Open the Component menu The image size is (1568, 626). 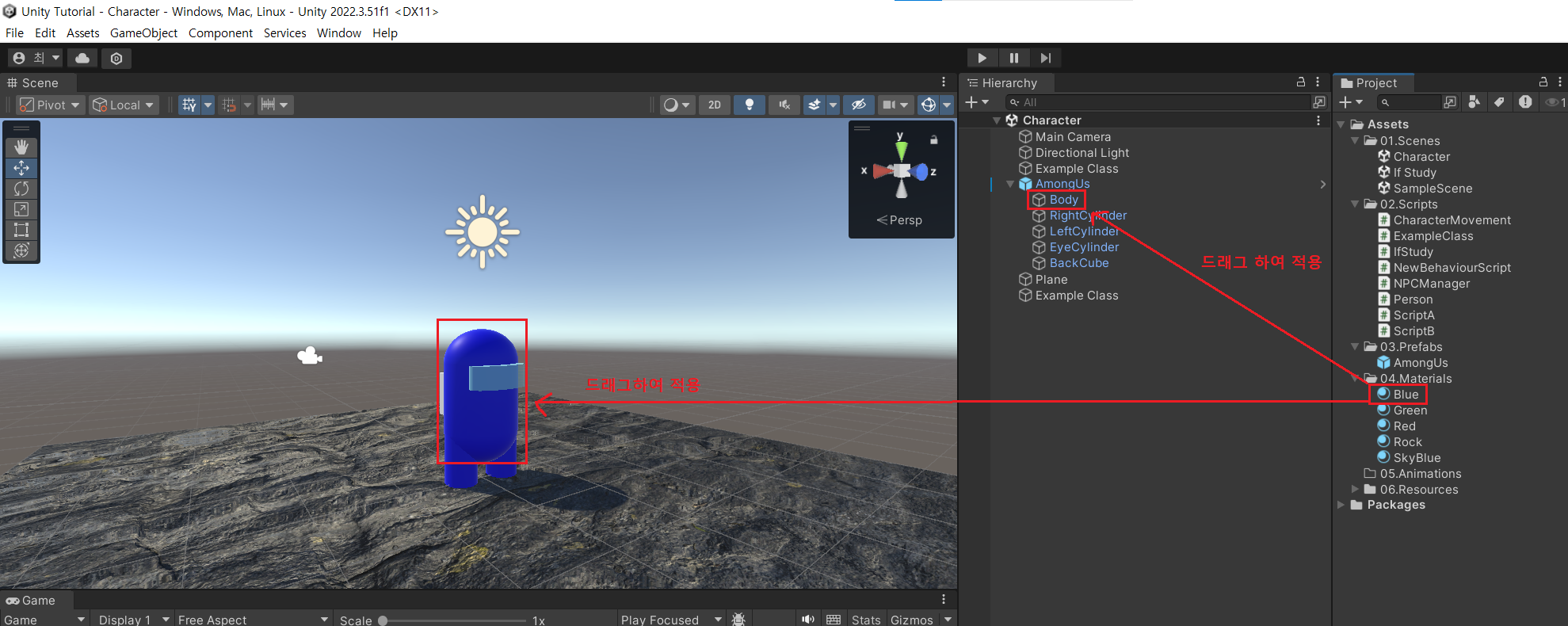pyautogui.click(x=220, y=32)
